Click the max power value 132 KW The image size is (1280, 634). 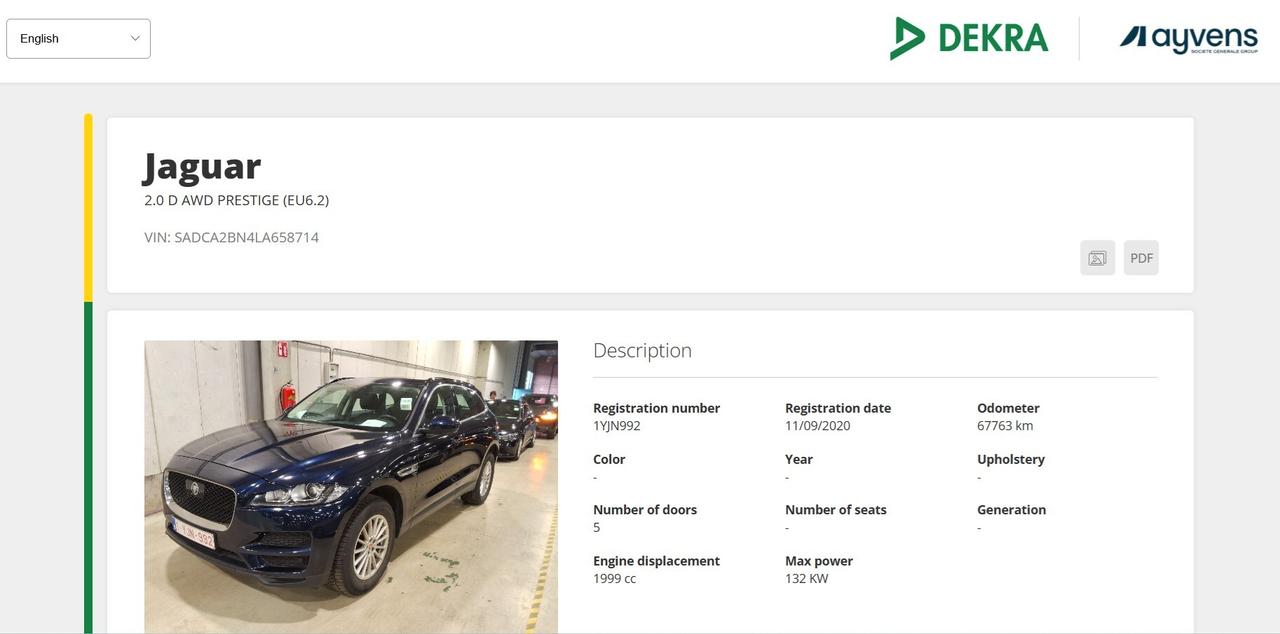click(x=806, y=579)
